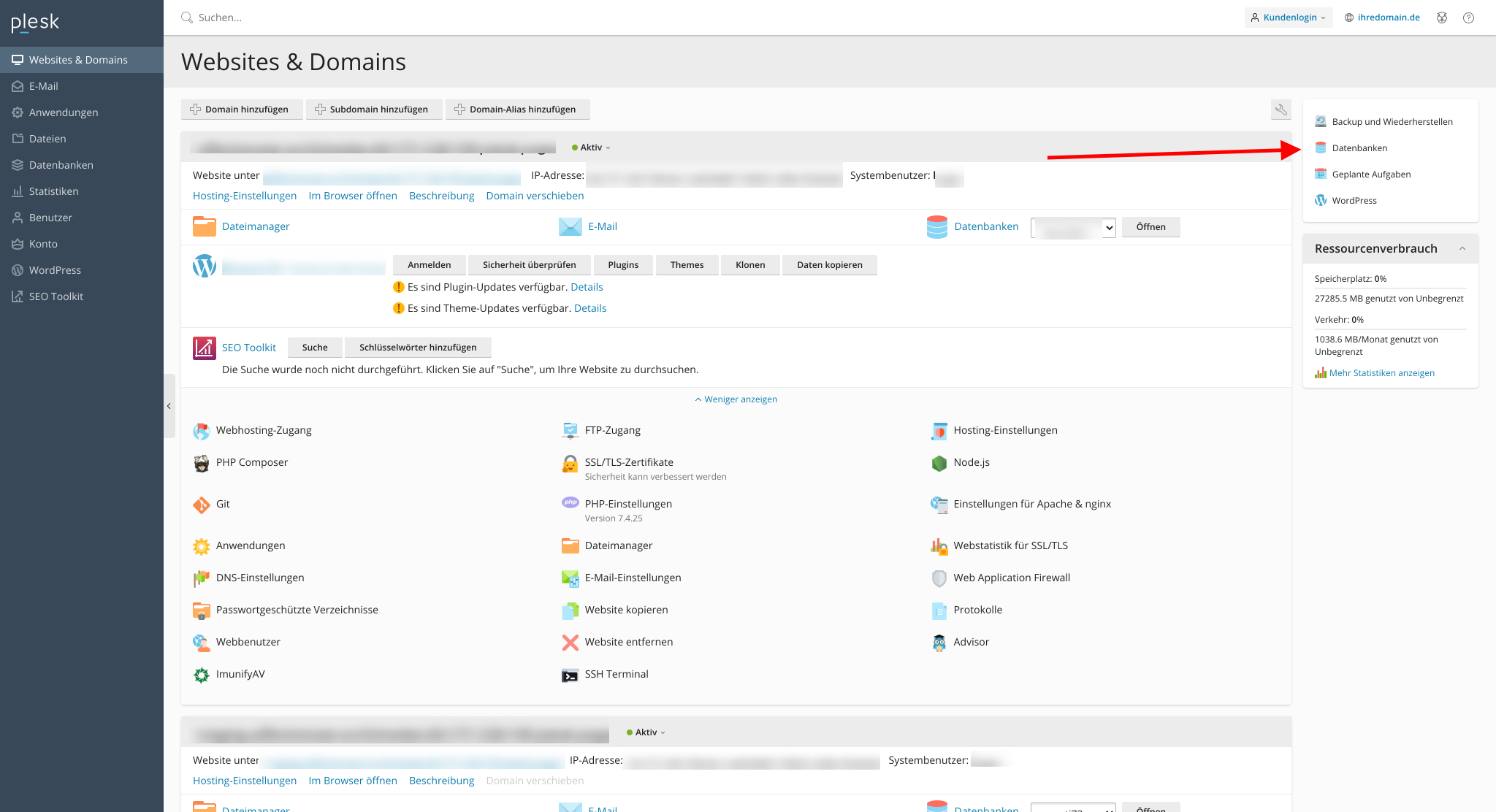Open PHP Composer icon

[x=202, y=463]
